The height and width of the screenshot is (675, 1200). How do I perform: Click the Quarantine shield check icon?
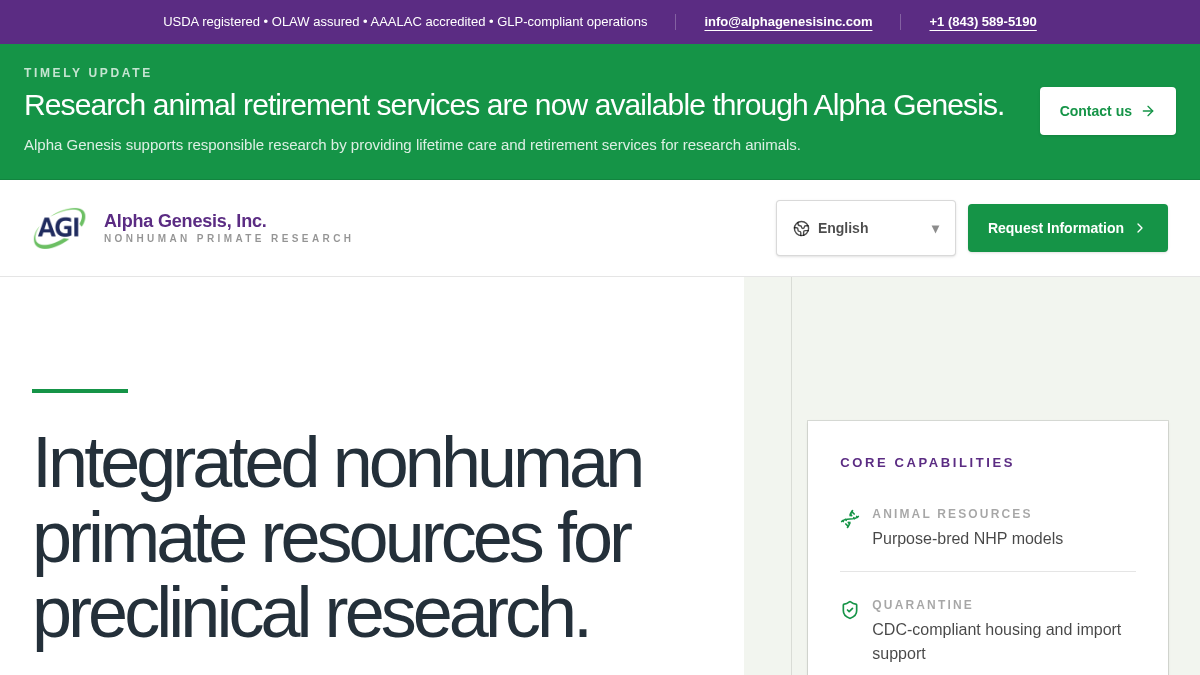850,610
